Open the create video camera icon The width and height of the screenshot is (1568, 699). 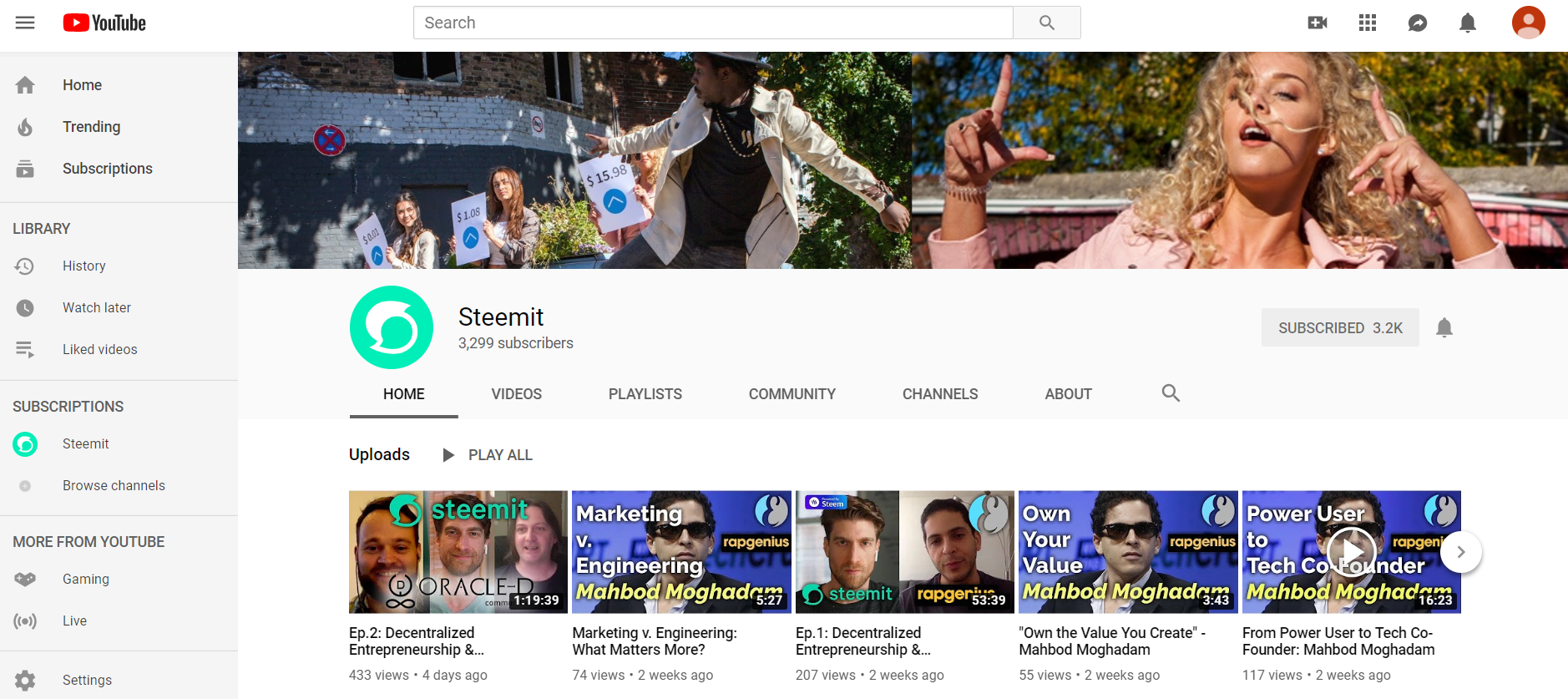1318,23
